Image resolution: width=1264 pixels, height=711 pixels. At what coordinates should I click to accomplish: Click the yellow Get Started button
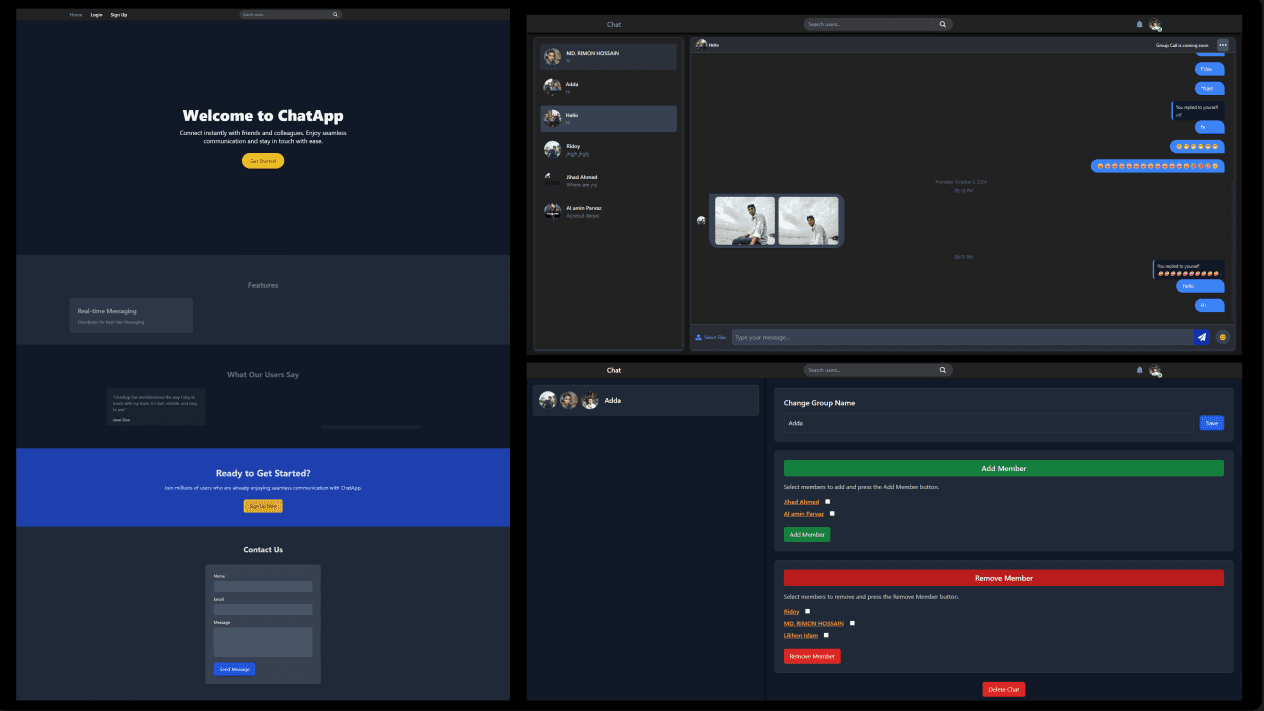263,161
